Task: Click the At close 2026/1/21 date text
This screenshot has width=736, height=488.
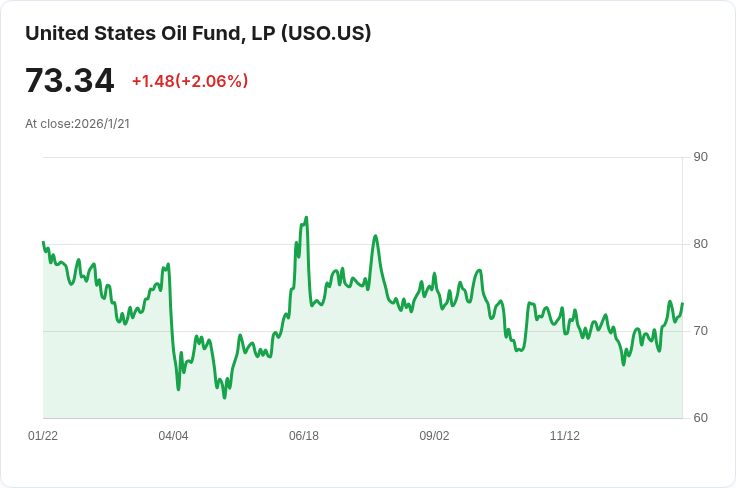Action: [x=78, y=124]
